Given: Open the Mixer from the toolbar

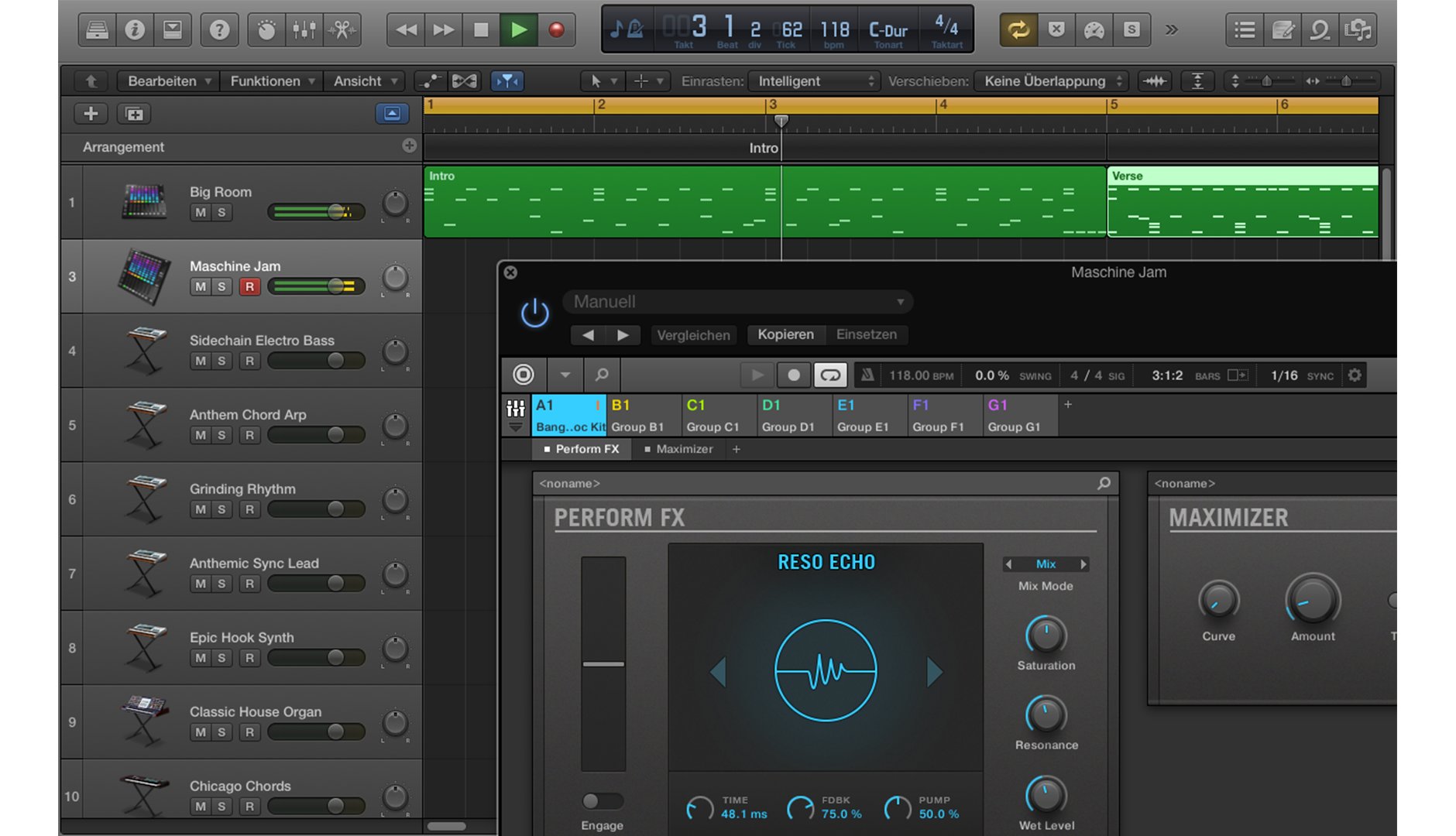Looking at the screenshot, I should pos(304,30).
